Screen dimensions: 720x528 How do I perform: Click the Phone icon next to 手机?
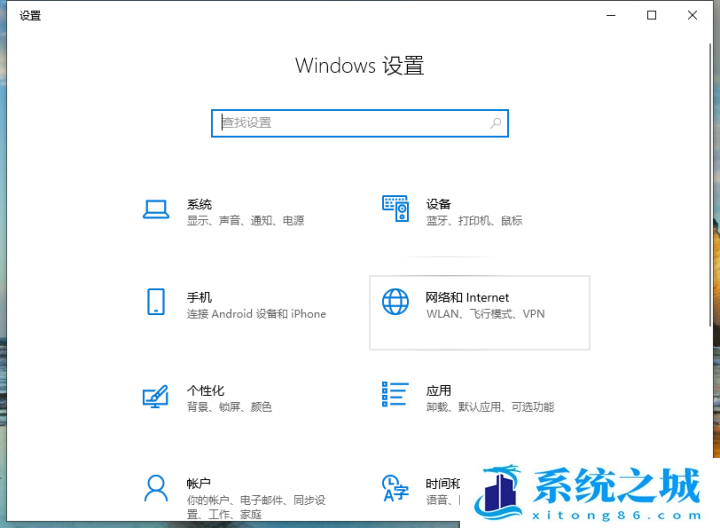pyautogui.click(x=155, y=302)
